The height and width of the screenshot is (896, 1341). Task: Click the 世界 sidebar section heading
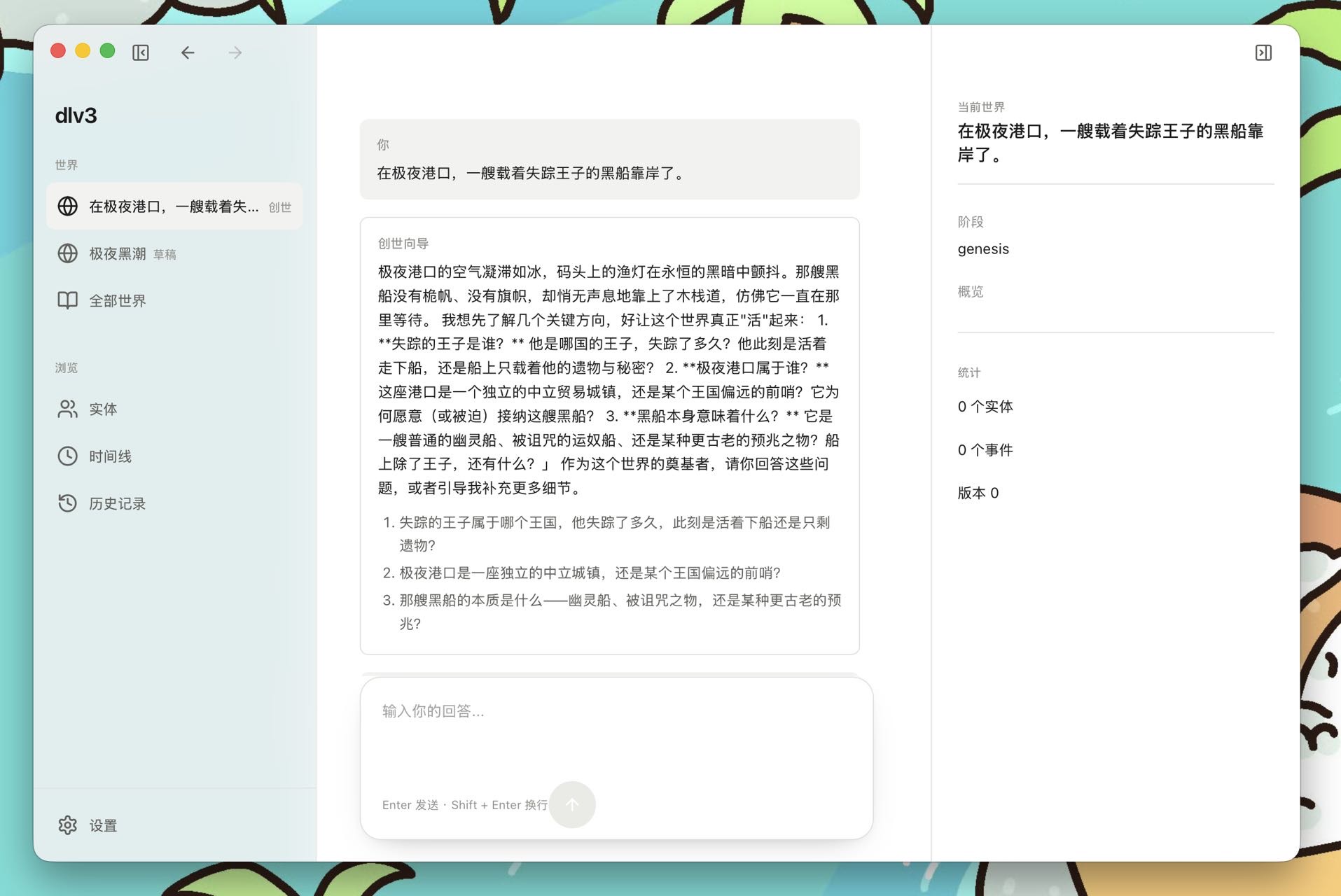coord(67,164)
